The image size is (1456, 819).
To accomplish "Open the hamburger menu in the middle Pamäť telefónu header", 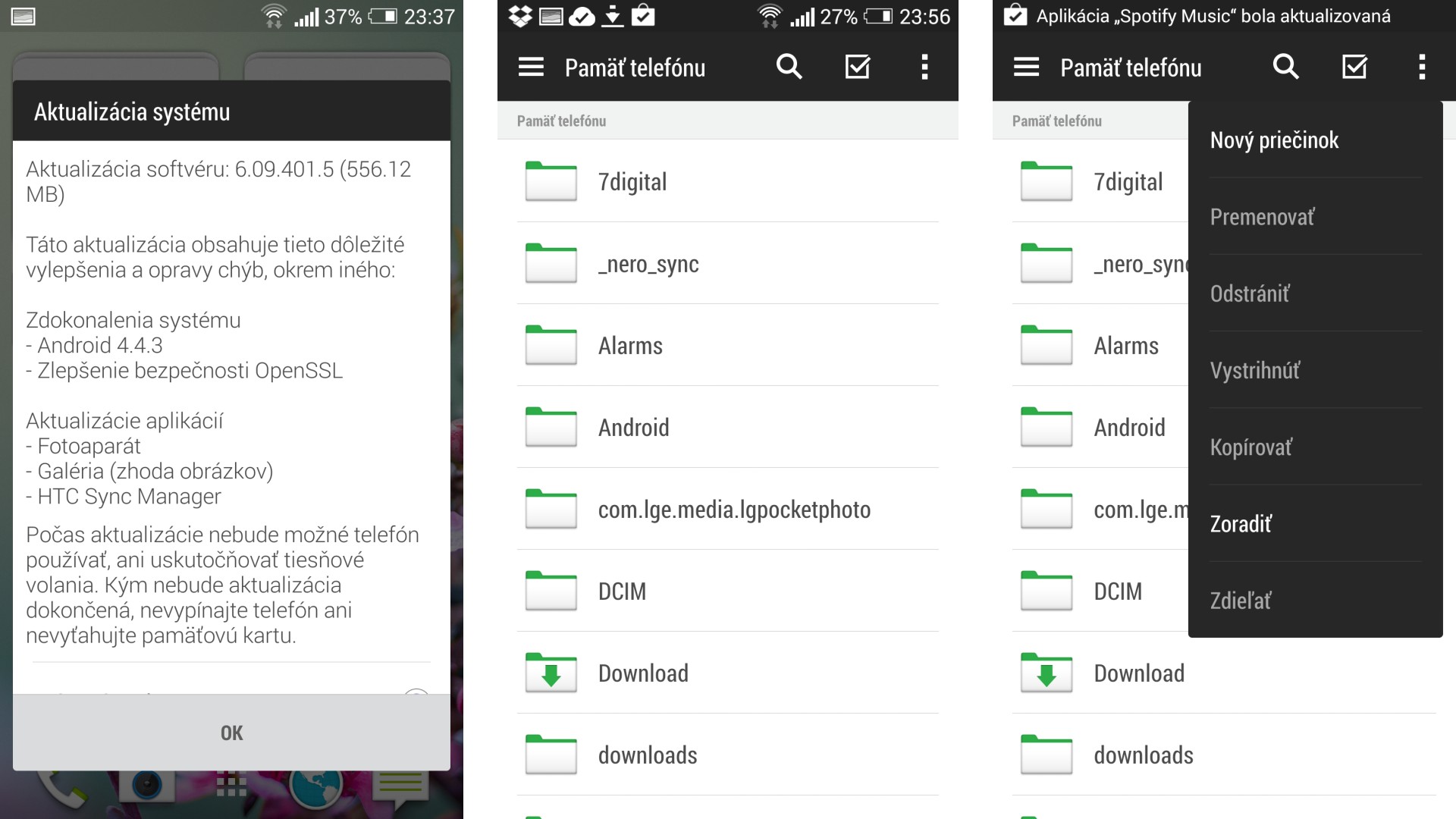I will click(531, 67).
